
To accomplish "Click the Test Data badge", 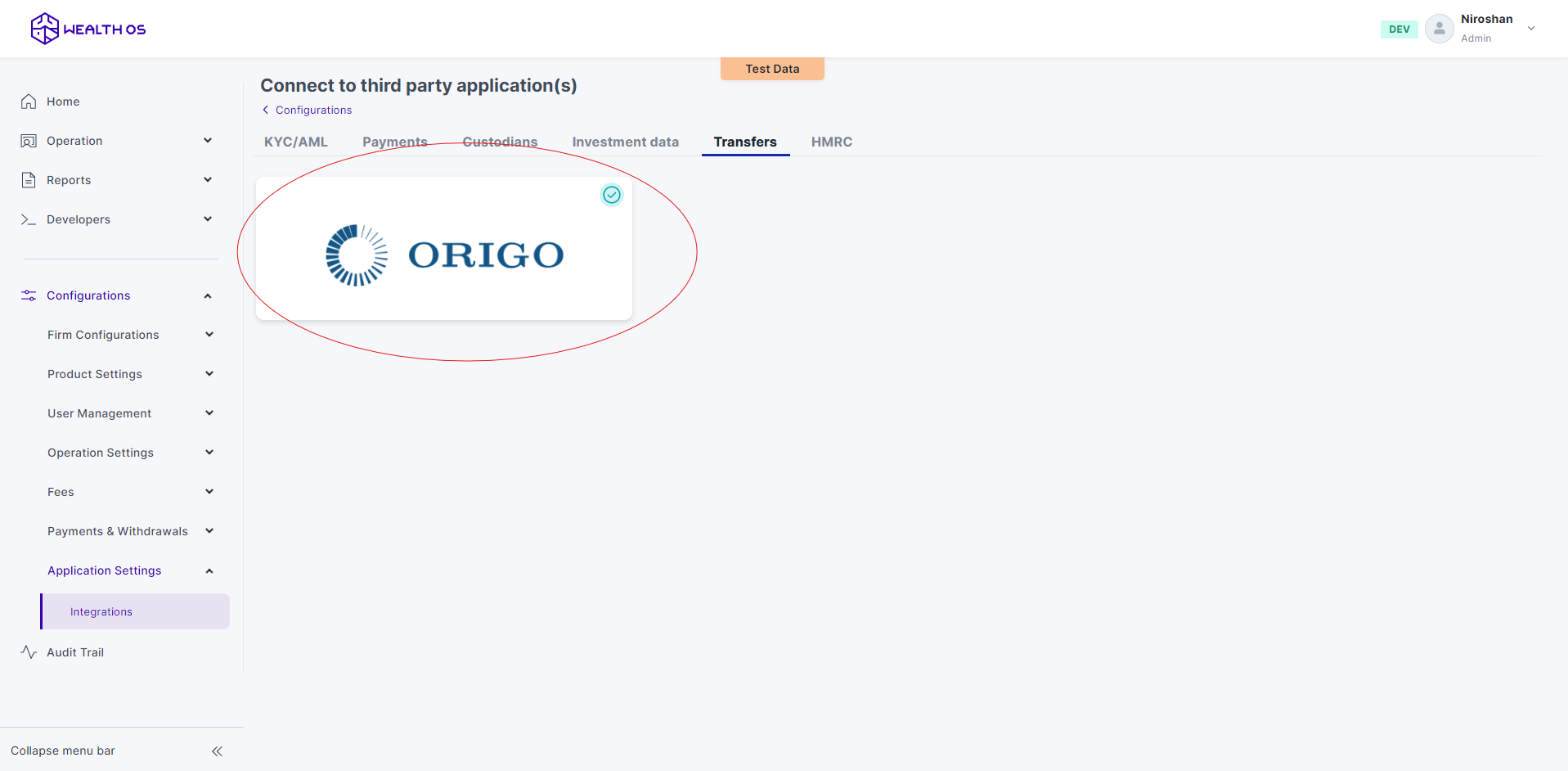I will pos(772,69).
